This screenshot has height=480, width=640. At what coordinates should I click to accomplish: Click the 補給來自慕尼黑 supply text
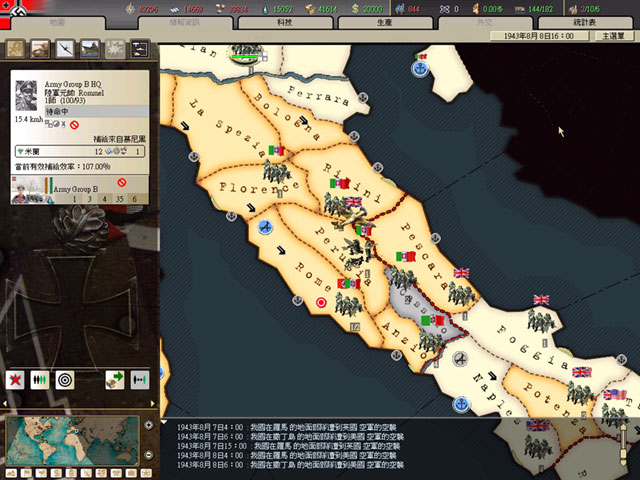pyautogui.click(x=119, y=139)
